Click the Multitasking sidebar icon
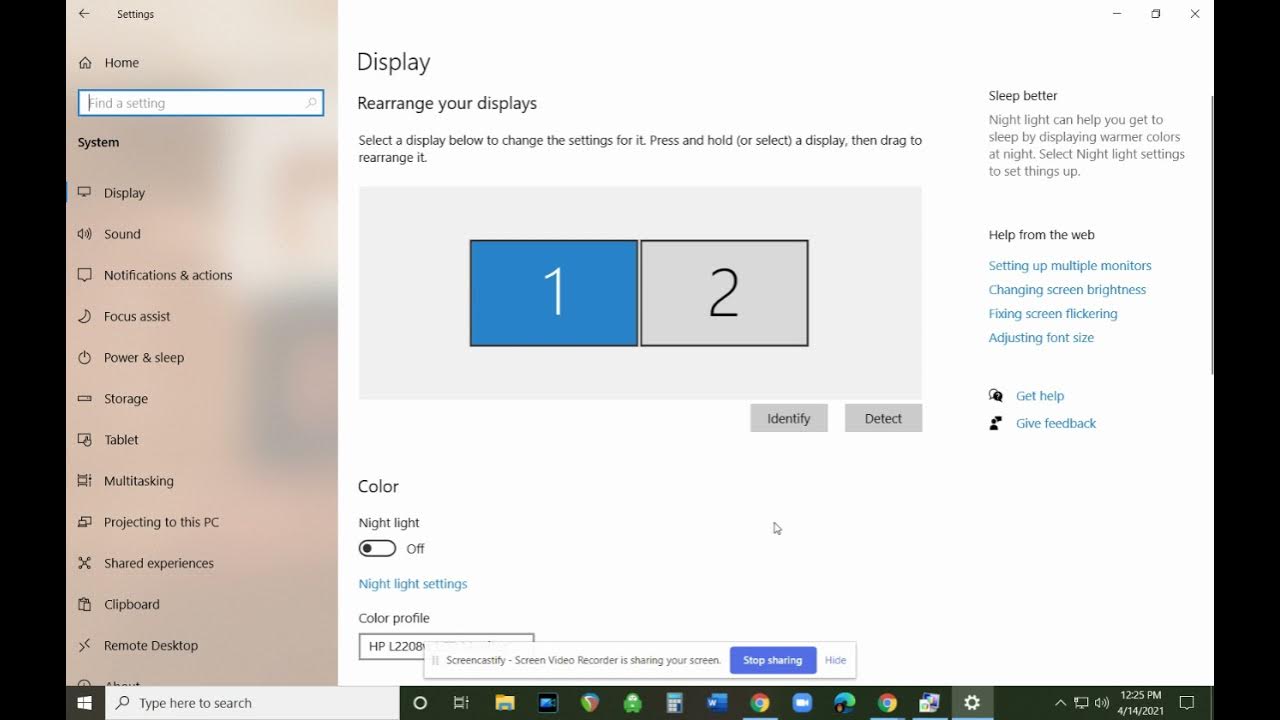Image resolution: width=1280 pixels, height=720 pixels. click(x=84, y=480)
